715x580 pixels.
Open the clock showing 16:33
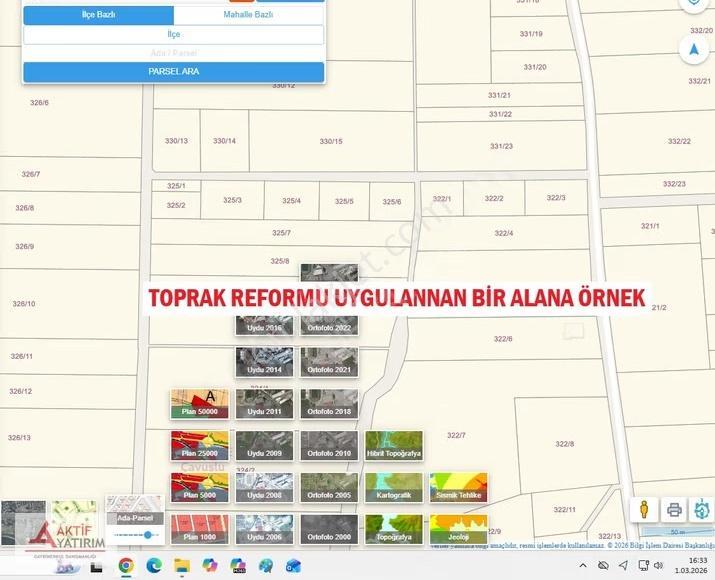[691, 565]
